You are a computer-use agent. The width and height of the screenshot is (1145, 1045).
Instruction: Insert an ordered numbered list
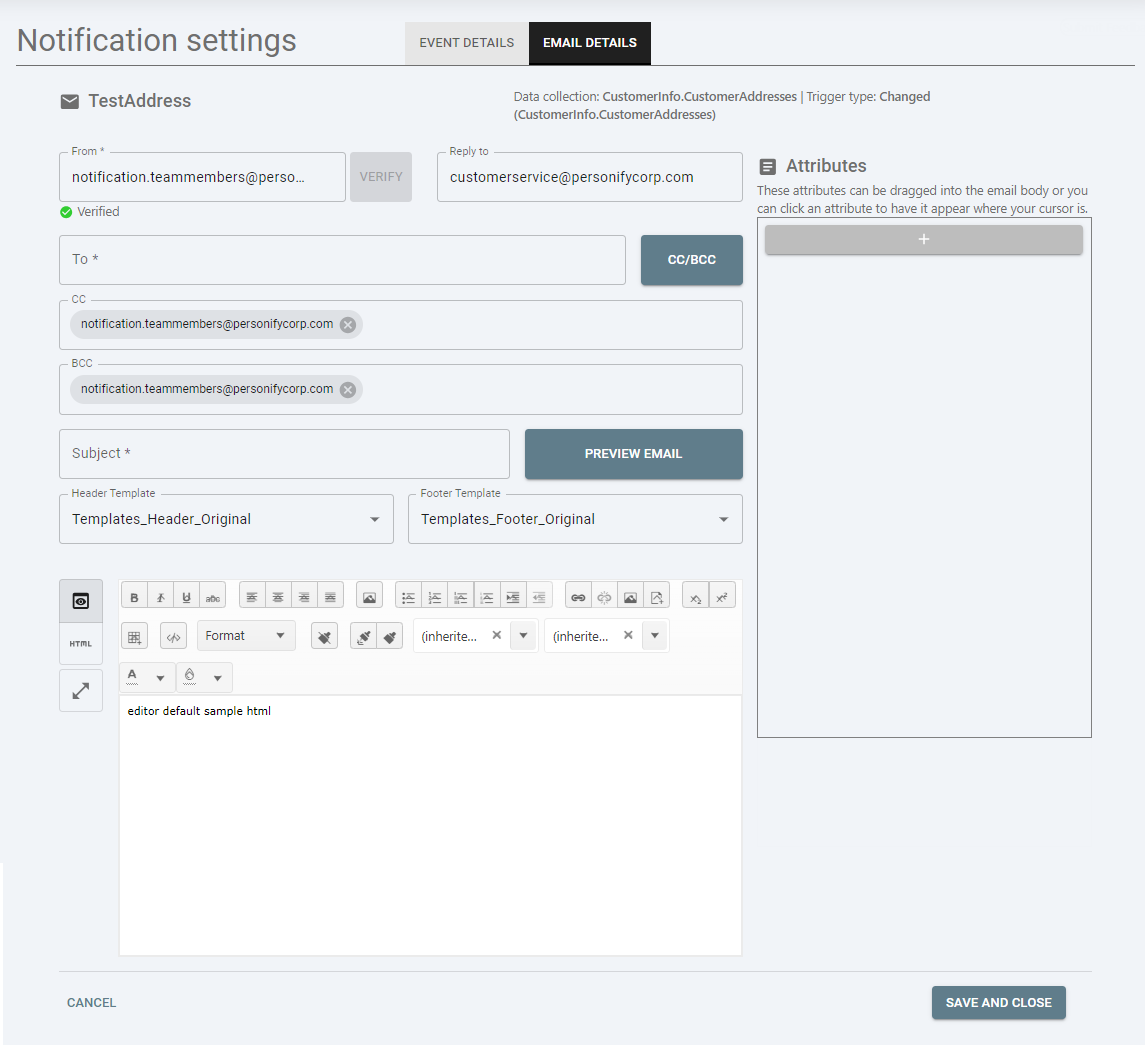tap(434, 597)
